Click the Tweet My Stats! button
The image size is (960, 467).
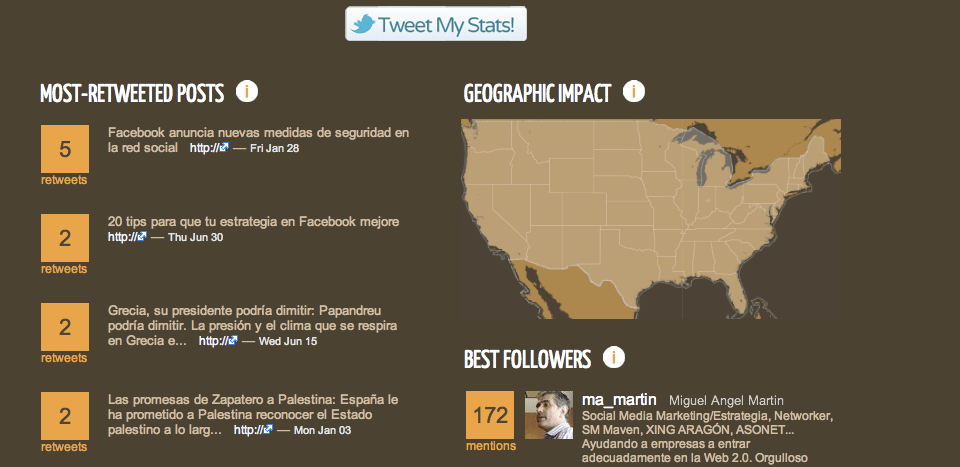pyautogui.click(x=435, y=24)
